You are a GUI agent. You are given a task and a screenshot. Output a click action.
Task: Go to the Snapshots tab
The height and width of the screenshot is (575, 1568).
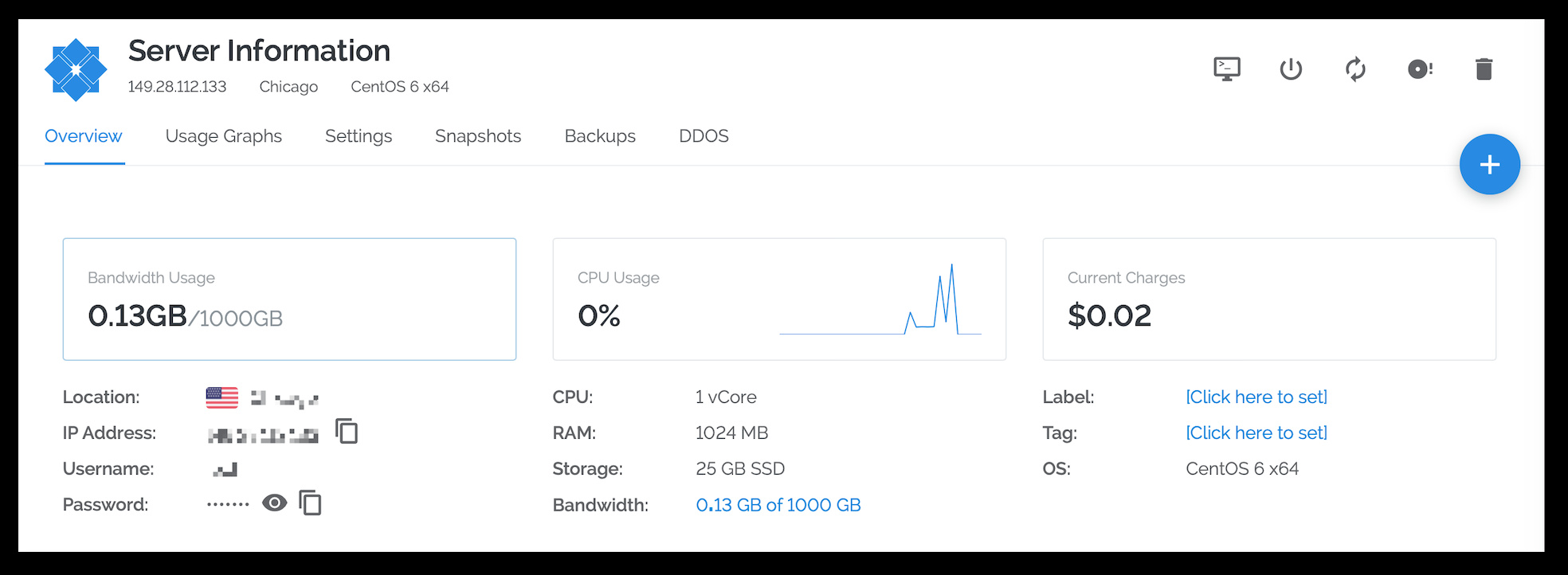point(477,136)
